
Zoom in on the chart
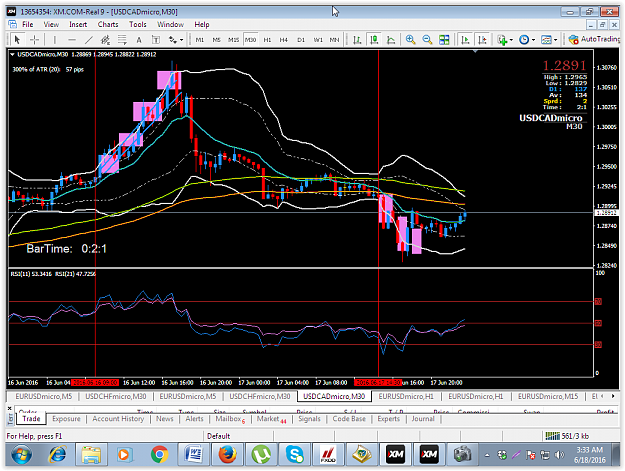tap(410, 39)
